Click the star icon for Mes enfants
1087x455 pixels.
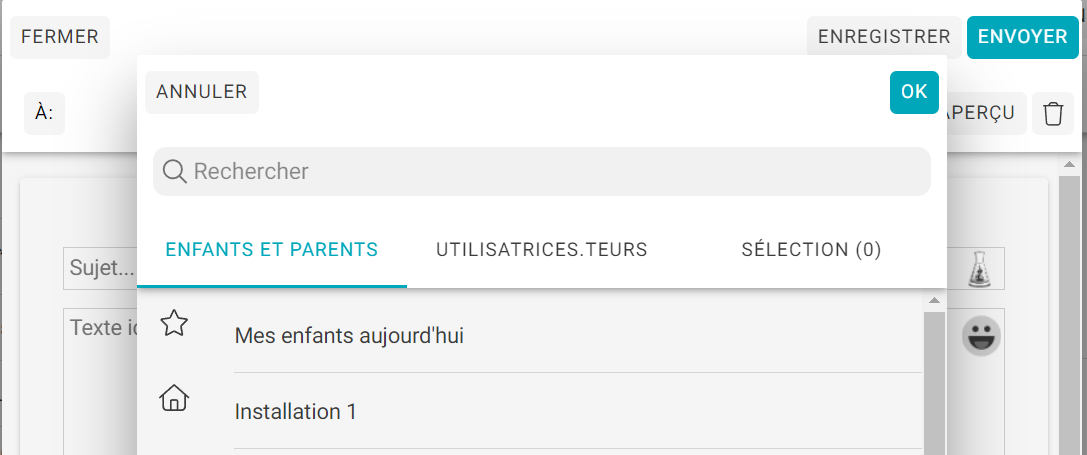click(174, 323)
